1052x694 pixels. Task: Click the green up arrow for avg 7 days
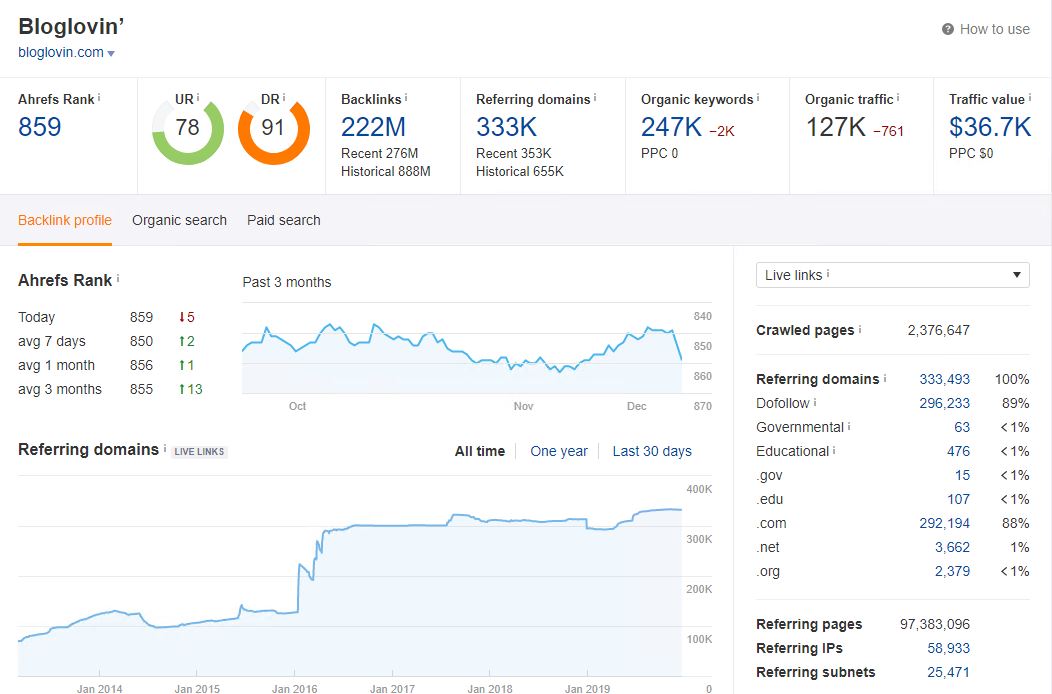pyautogui.click(x=182, y=341)
